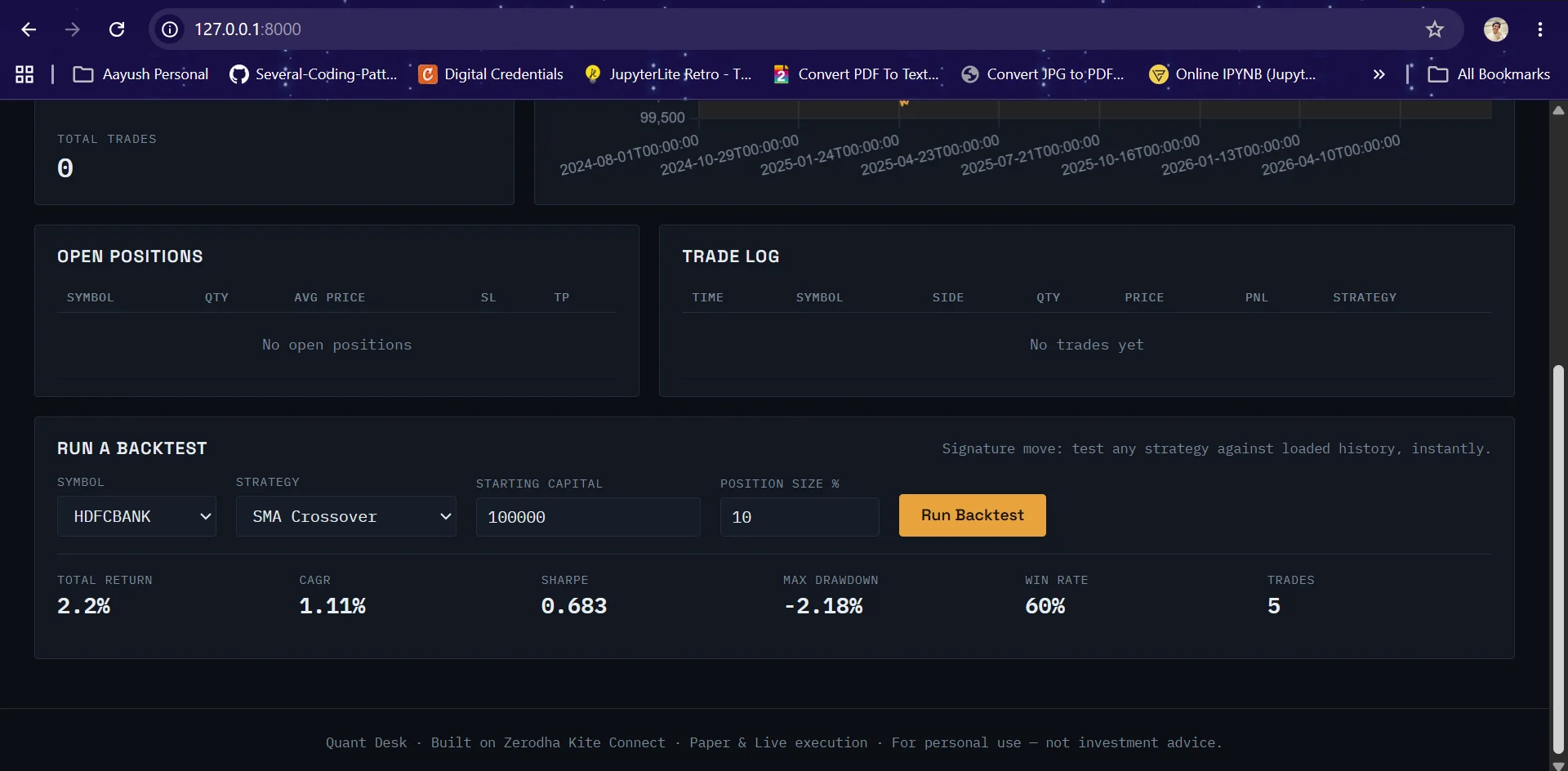Click the TP column header
This screenshot has width=1568, height=771.
pos(562,297)
